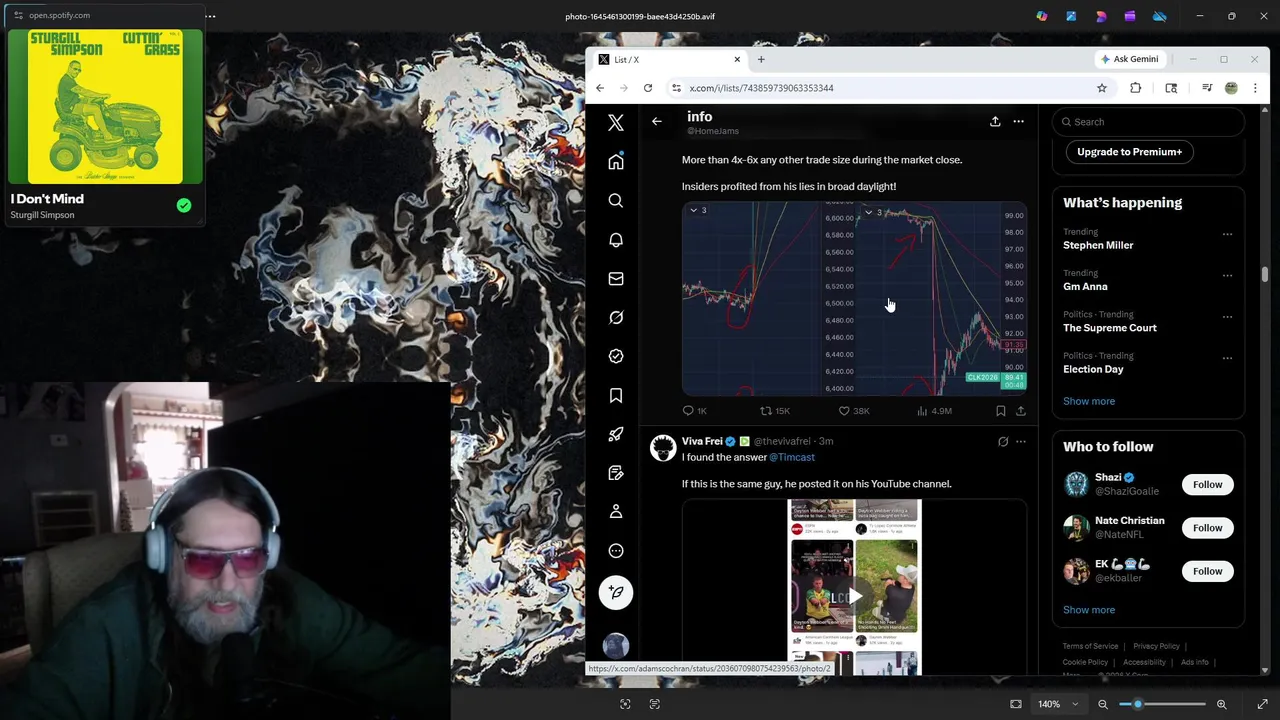Show more under Who to follow
The width and height of the screenshot is (1280, 720).
tap(1089, 610)
